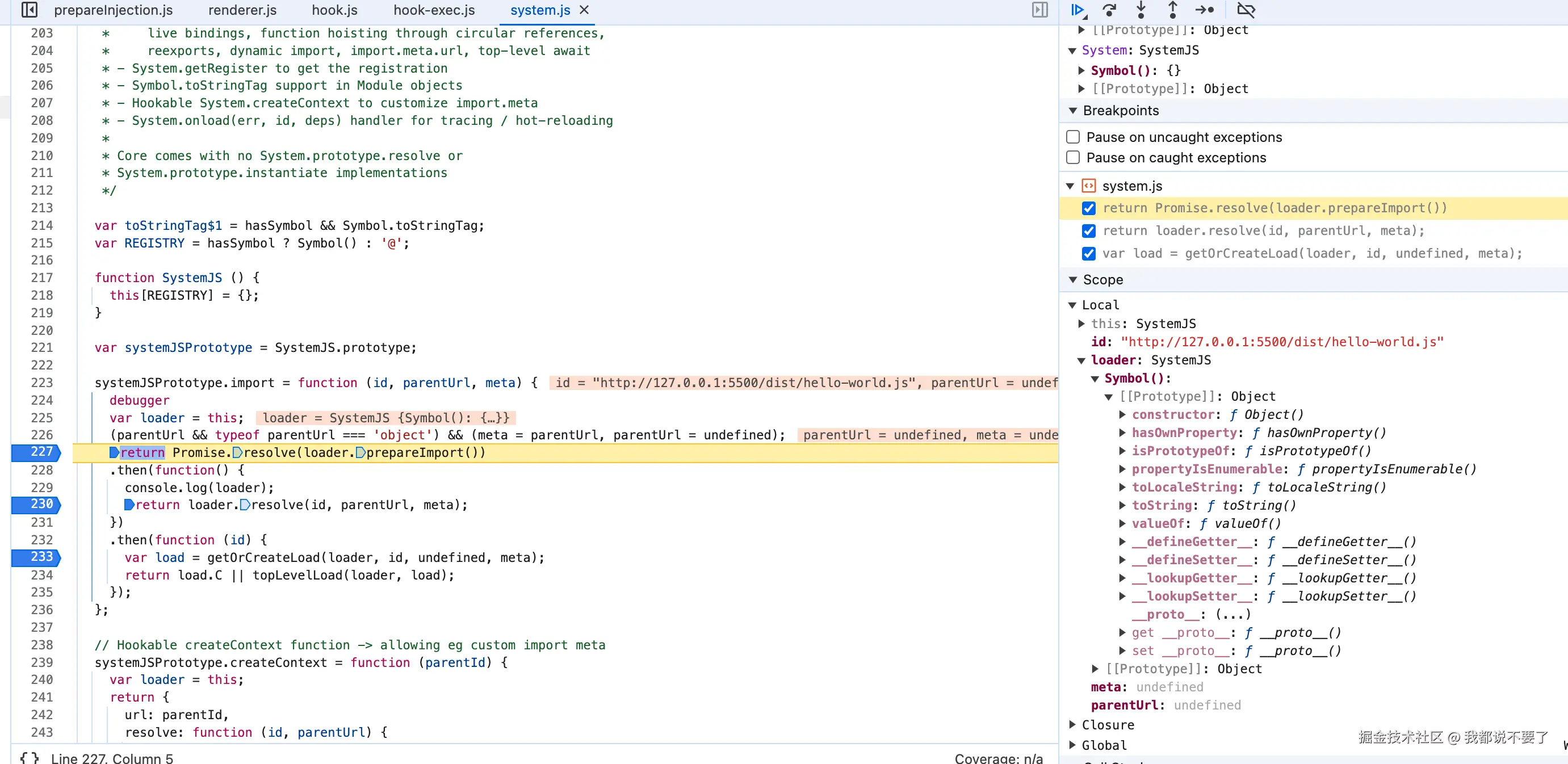Collapse the debugger sidebar panel
Screen dimensions: 1568x764
click(1039, 10)
